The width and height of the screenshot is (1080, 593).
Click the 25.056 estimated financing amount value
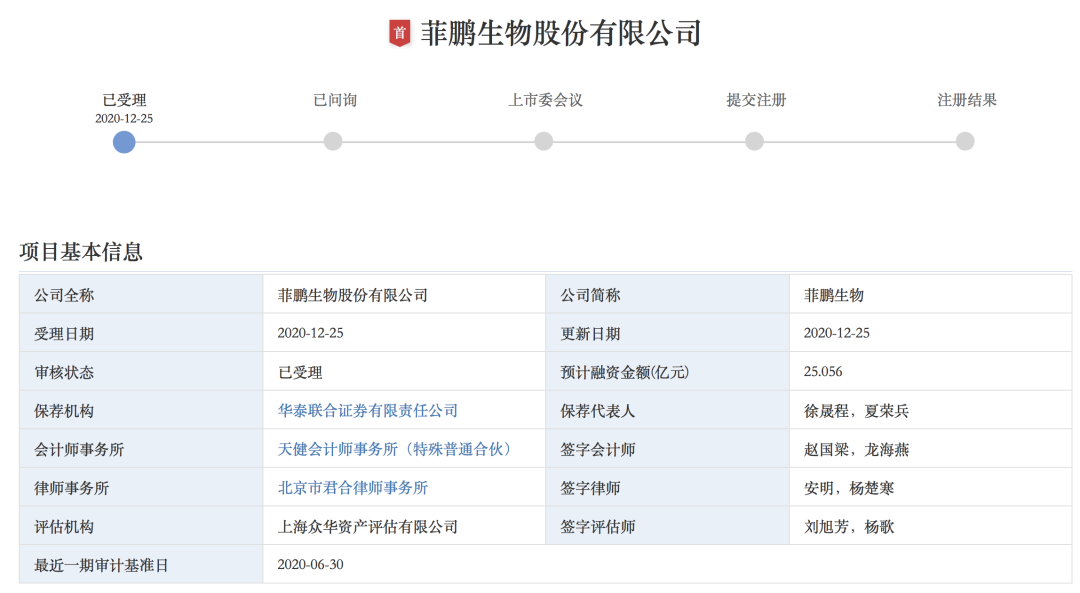pos(823,372)
